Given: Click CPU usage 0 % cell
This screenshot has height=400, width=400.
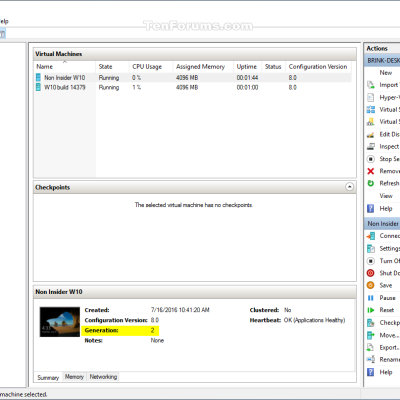Looking at the screenshot, I should click(x=137, y=78).
